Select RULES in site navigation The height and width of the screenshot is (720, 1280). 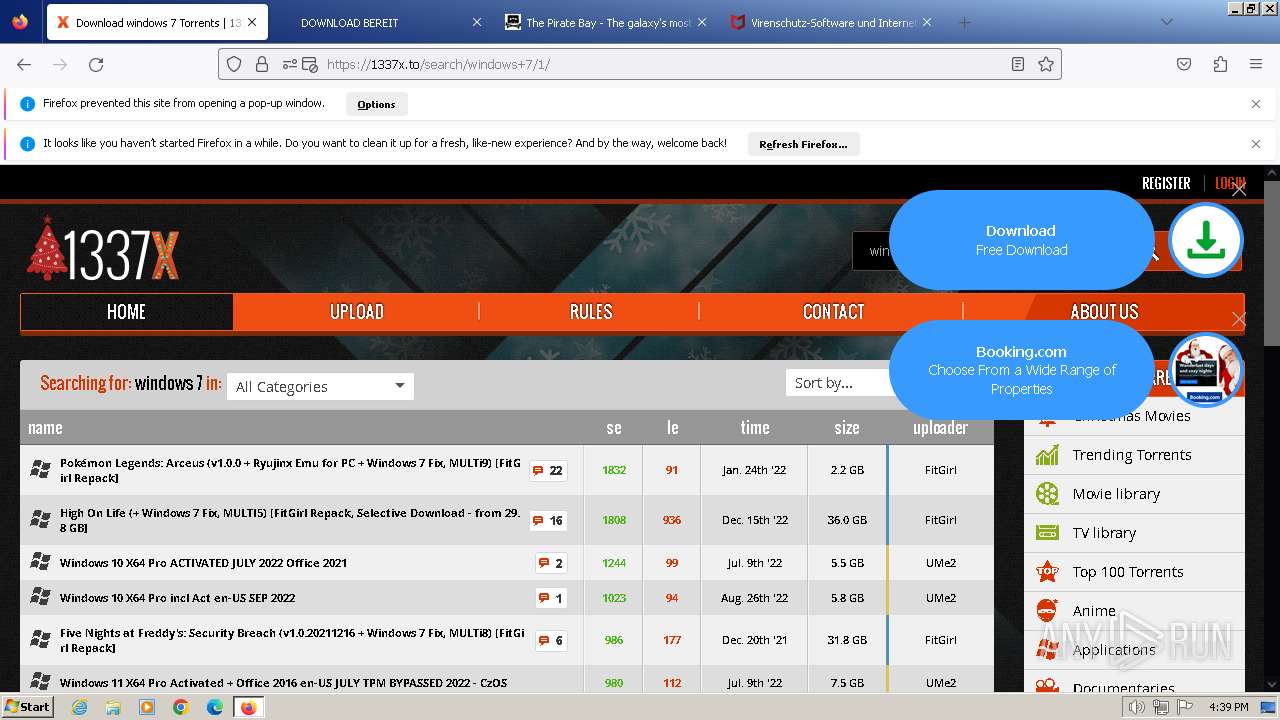591,312
